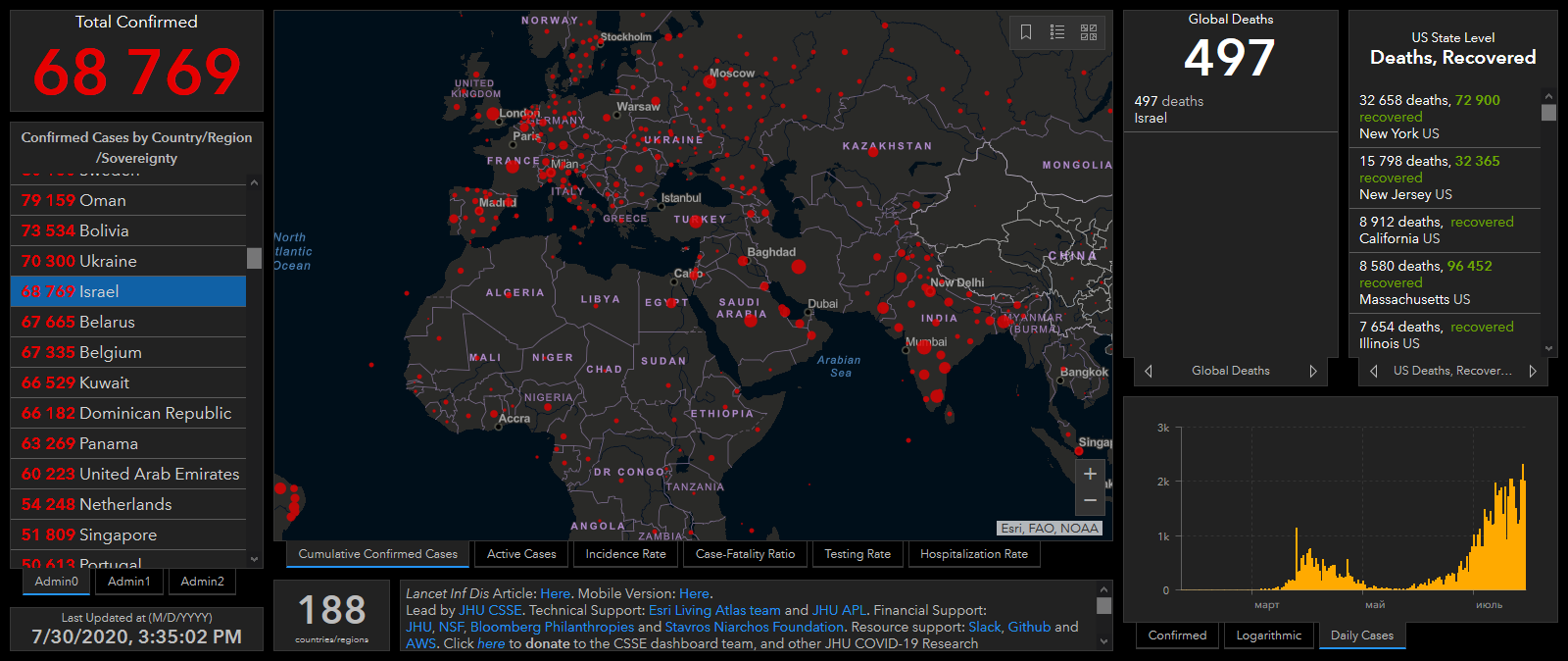This screenshot has width=1568, height=661.
Task: Show the Confirmed chart tab
Action: (x=1177, y=636)
